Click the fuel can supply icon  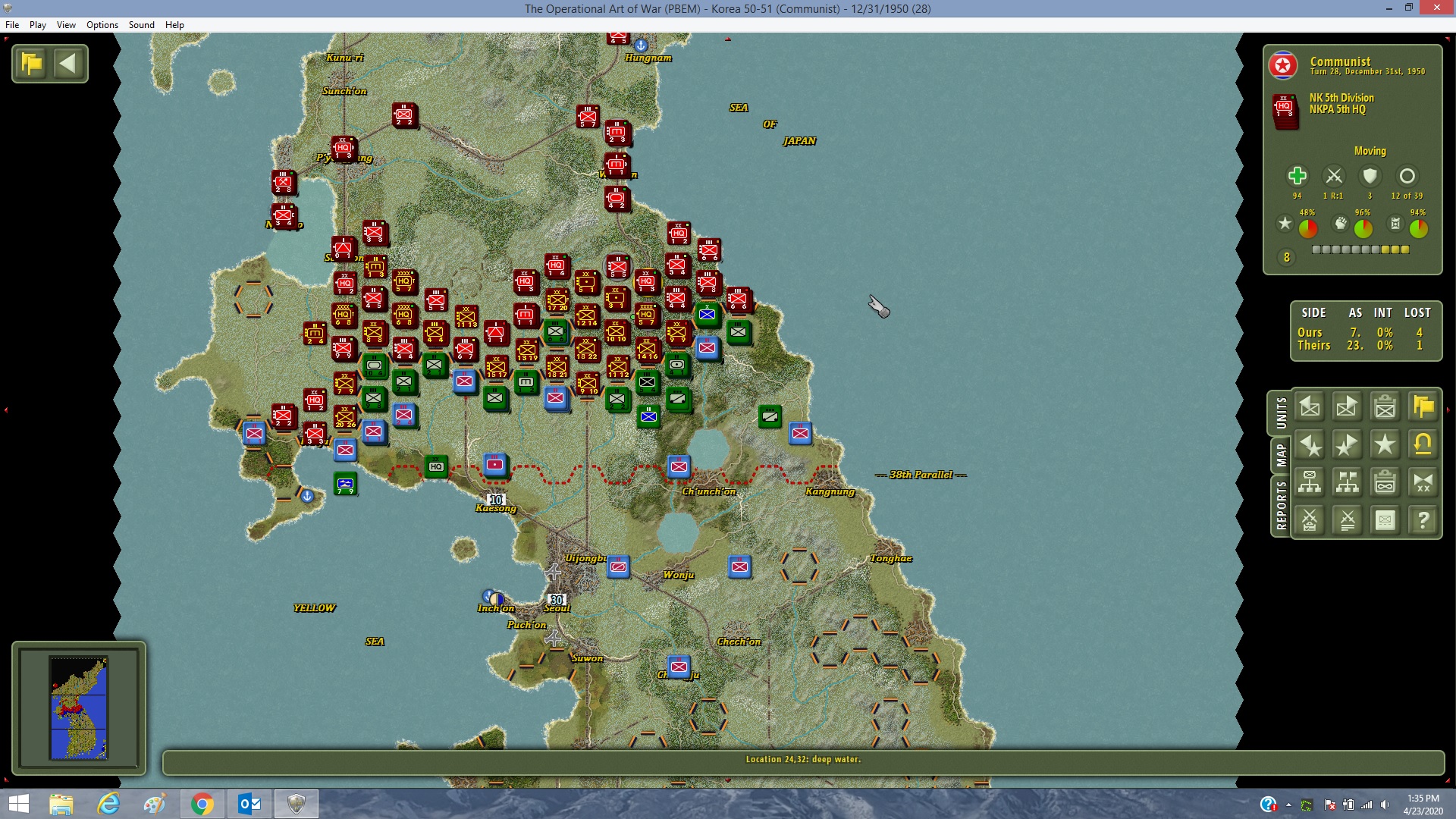tap(1395, 224)
